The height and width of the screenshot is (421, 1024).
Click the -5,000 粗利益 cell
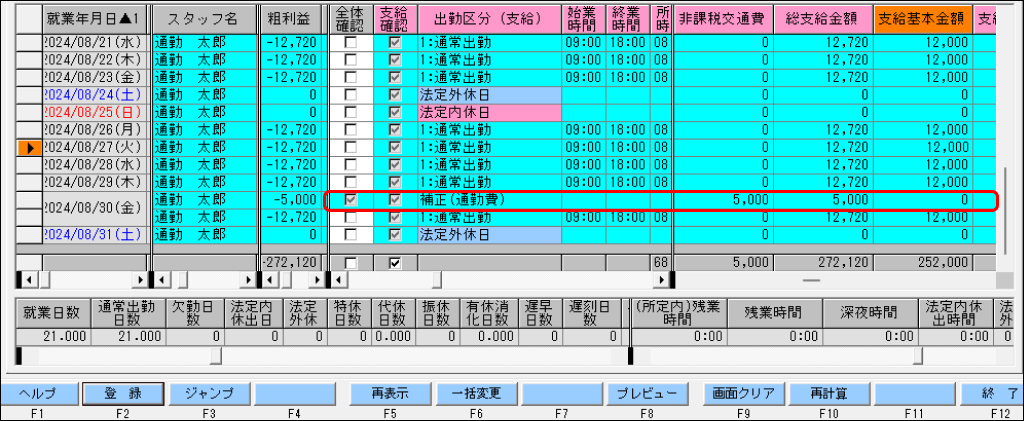click(291, 200)
